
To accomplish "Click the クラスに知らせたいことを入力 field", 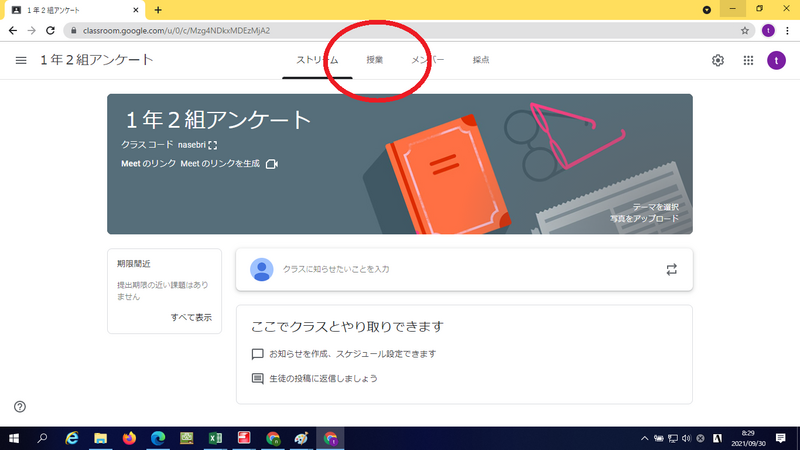I will point(450,269).
